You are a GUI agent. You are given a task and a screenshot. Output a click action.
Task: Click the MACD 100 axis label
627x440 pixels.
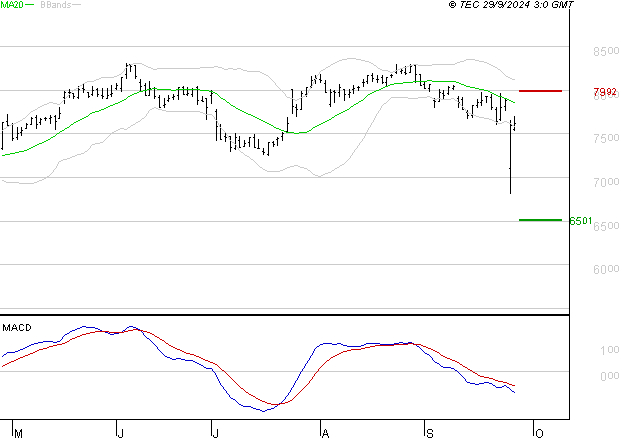tap(609, 350)
